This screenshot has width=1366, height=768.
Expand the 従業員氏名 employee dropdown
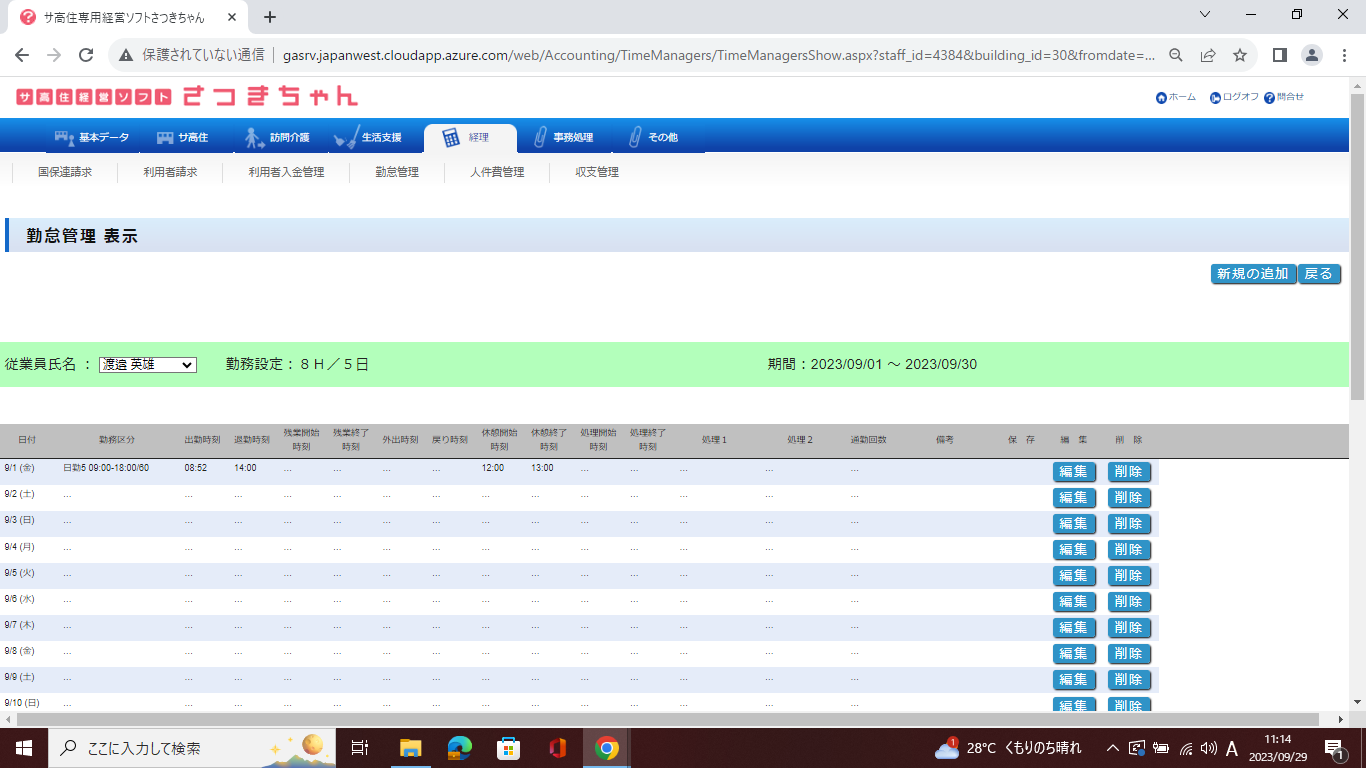click(x=148, y=365)
